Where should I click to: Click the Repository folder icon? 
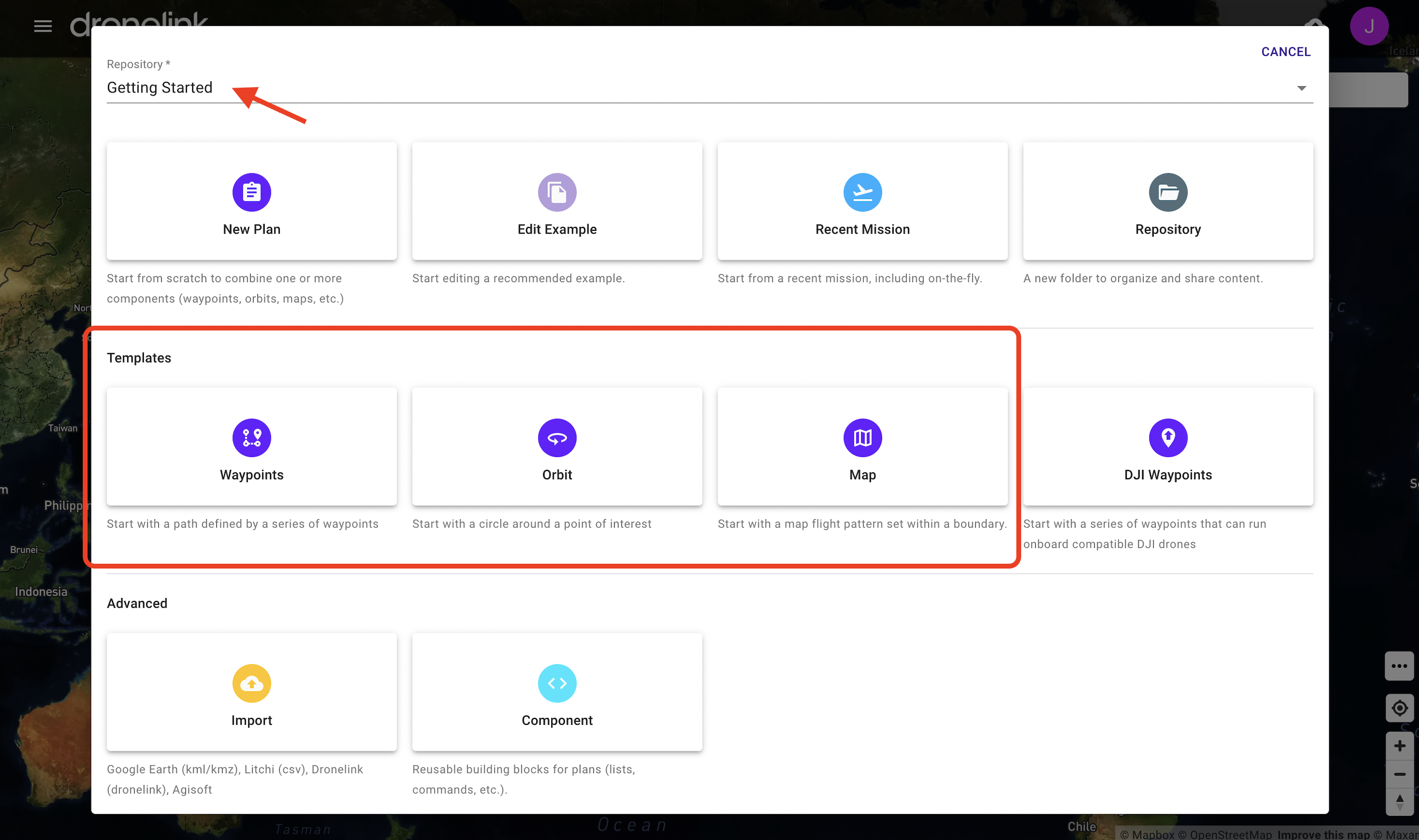1168,192
